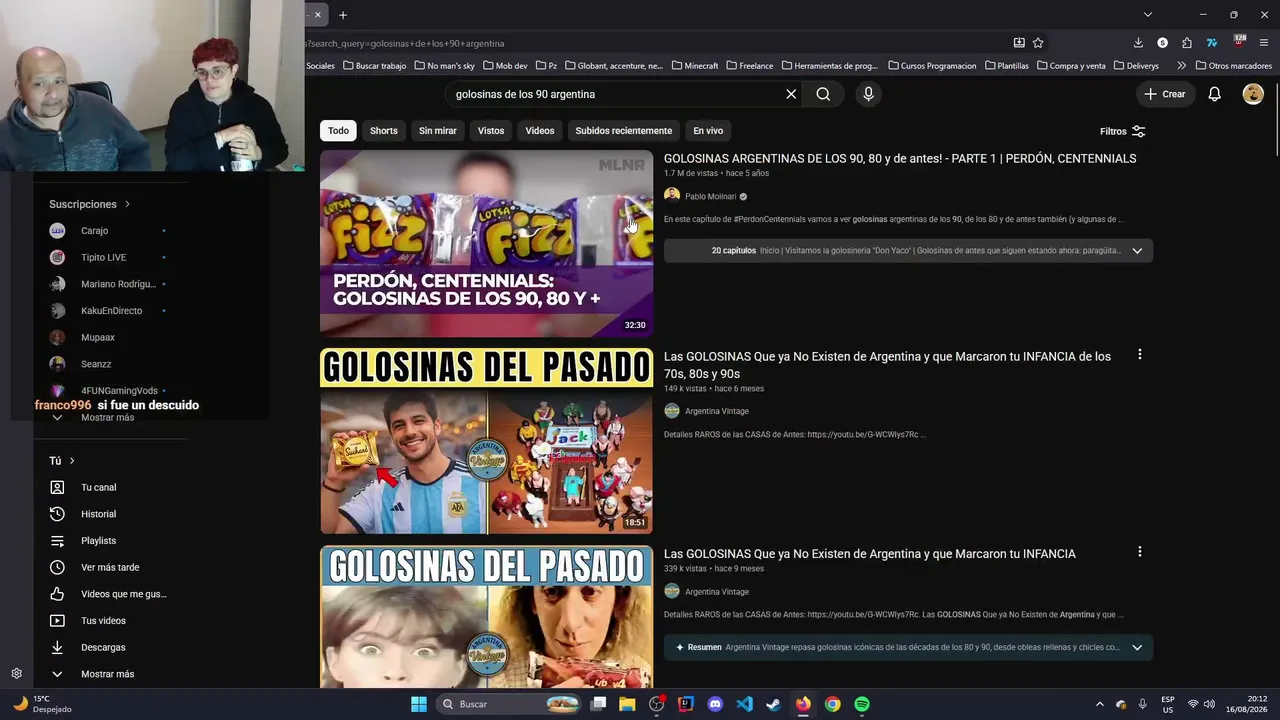The image size is (1280, 720).
Task: Expand the Resumen summary section
Action: [1137, 647]
